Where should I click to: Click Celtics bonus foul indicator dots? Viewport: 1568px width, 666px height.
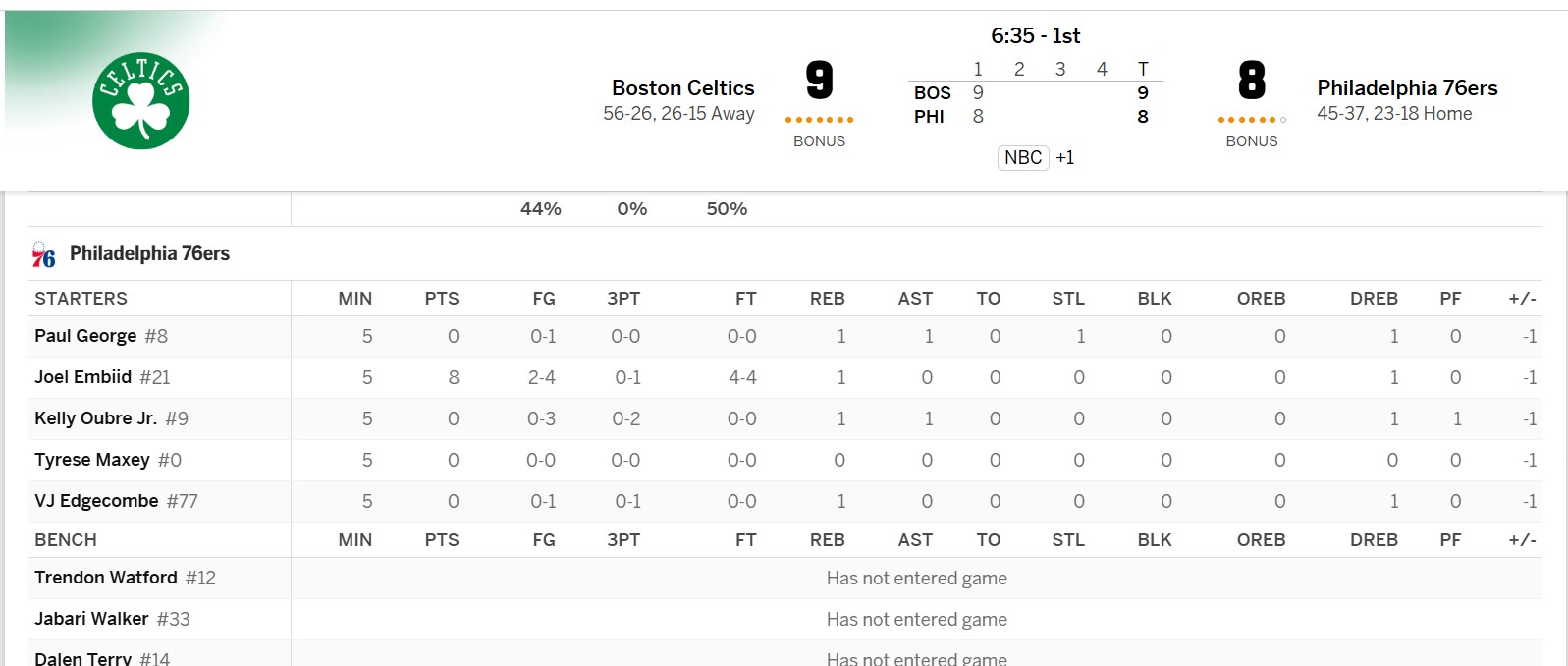click(819, 120)
